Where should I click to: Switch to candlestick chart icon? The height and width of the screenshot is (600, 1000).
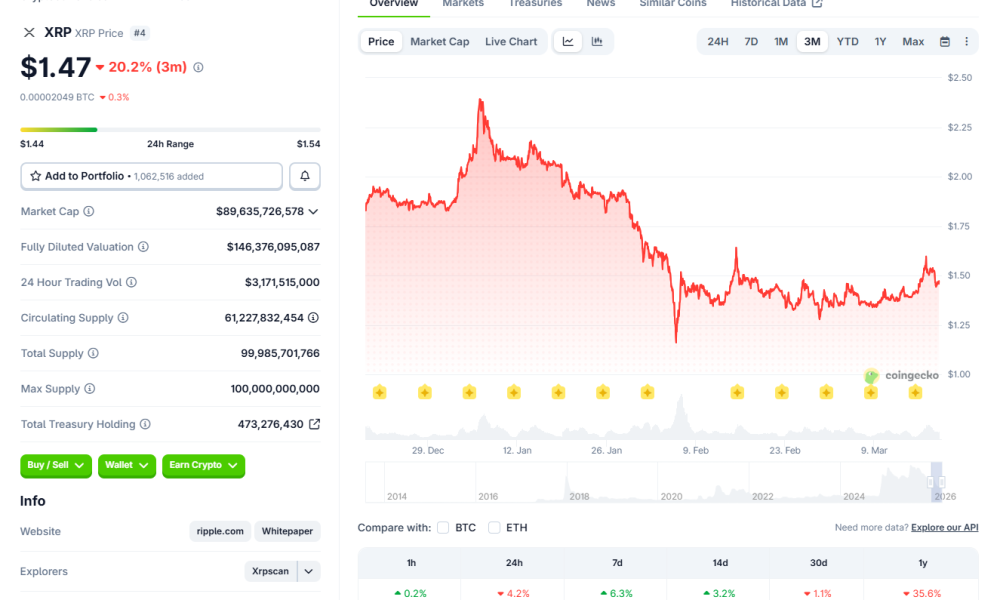597,42
